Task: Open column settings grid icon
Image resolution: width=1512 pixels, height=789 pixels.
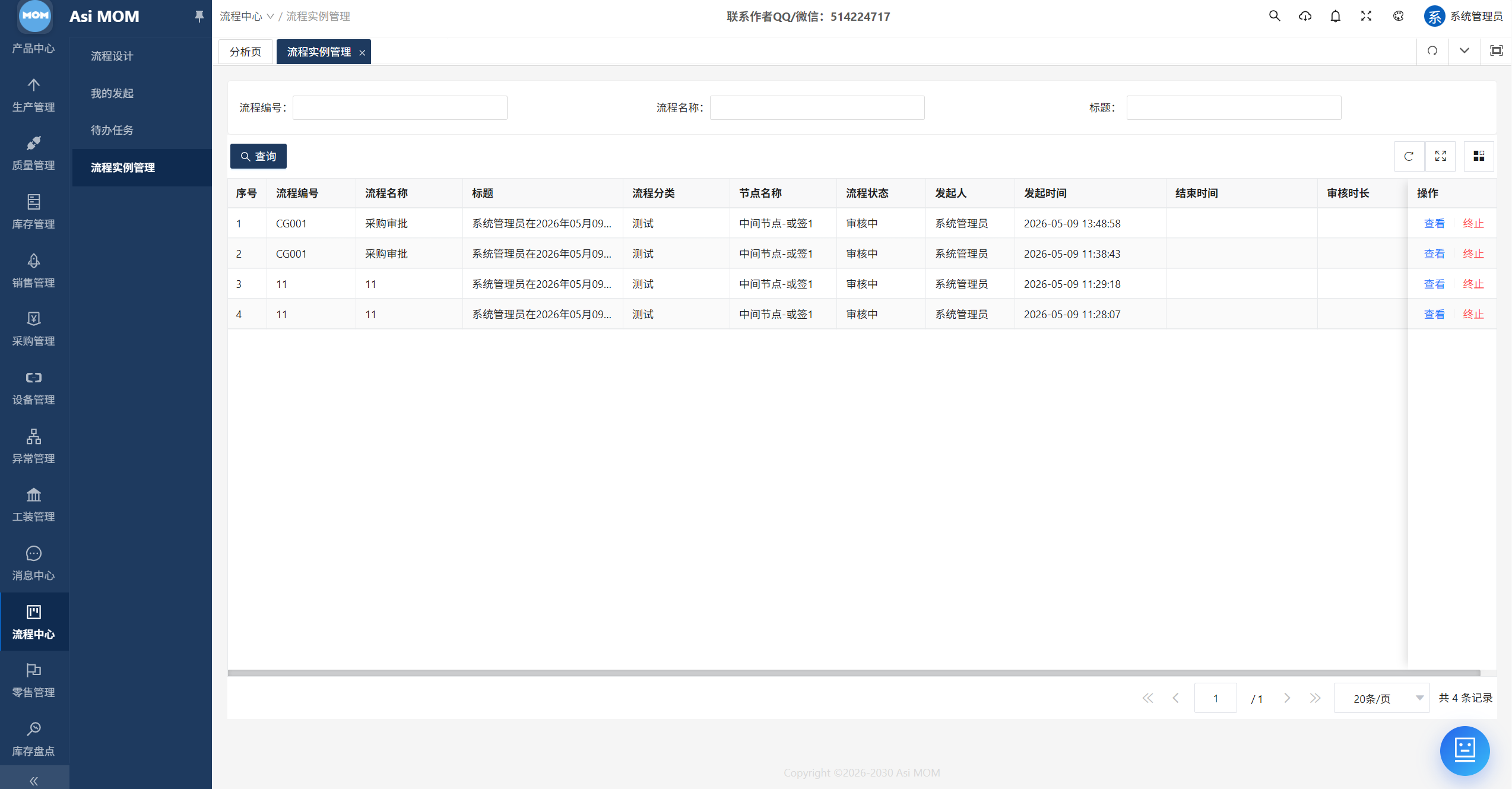Action: coord(1479,156)
